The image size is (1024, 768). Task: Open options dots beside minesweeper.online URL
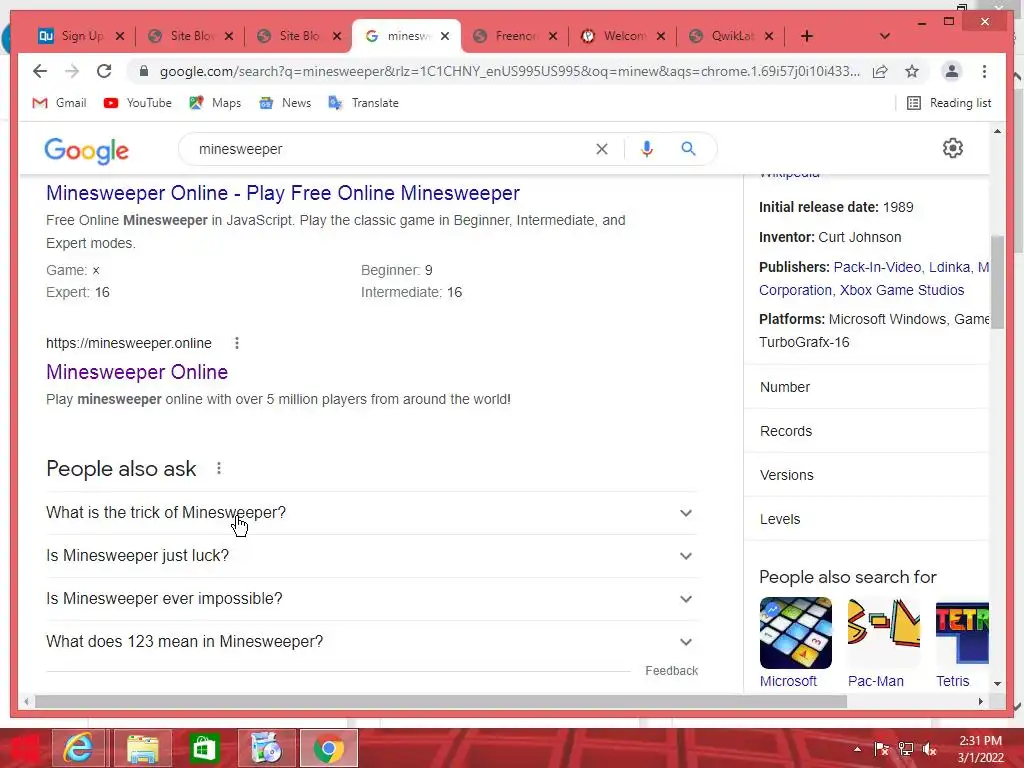click(x=237, y=343)
